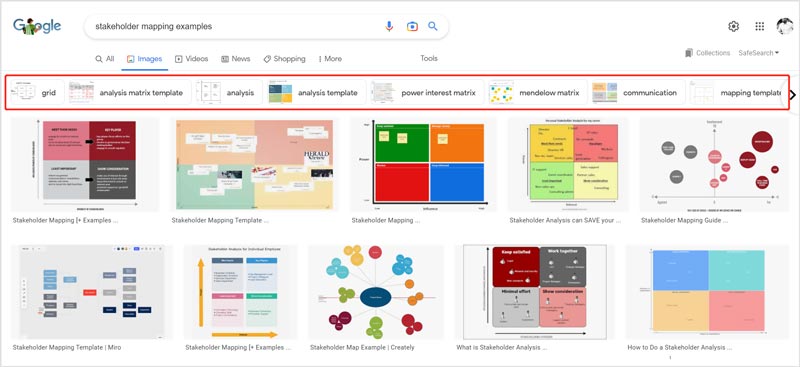The image size is (800, 367).
Task: Open the Shopping tab
Action: (x=285, y=59)
